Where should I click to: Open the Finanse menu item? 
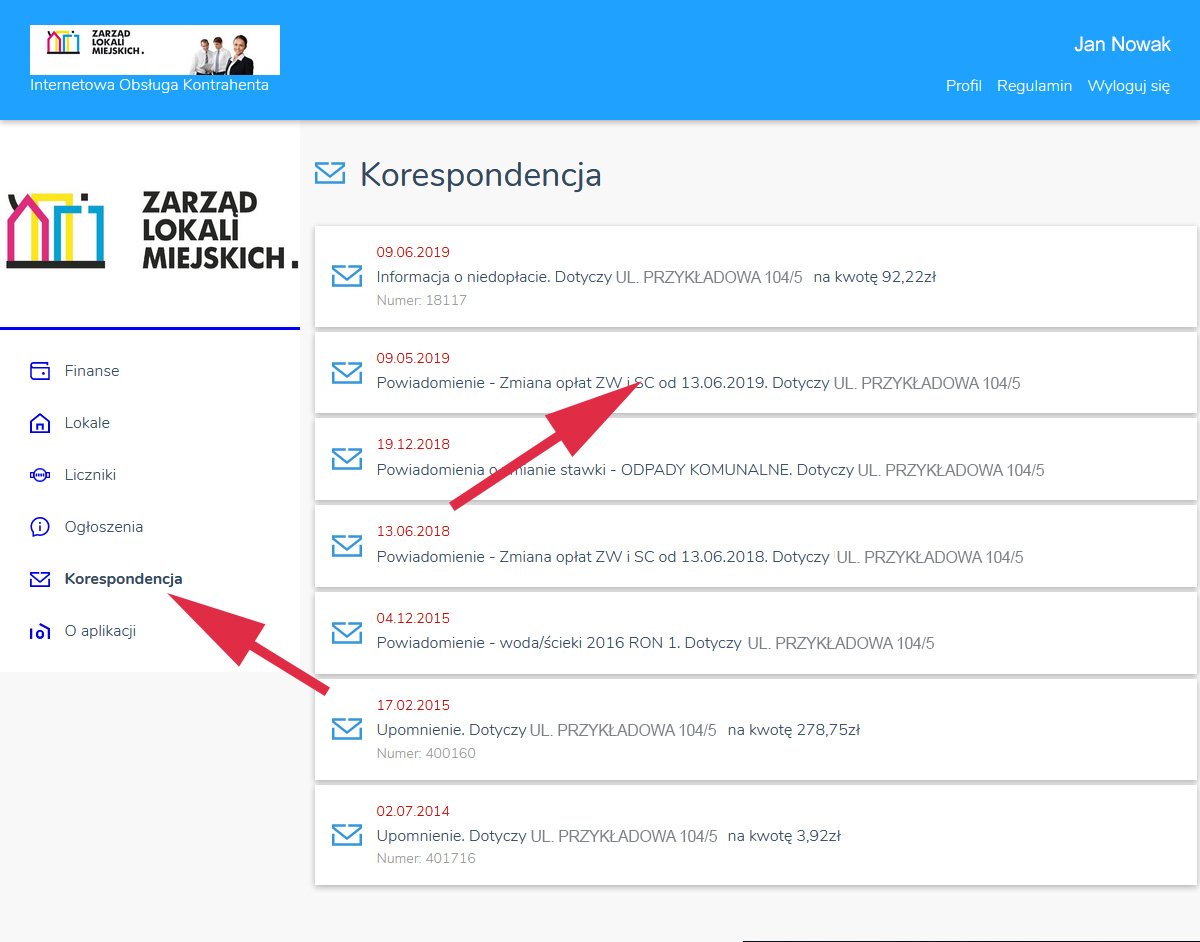coord(92,371)
